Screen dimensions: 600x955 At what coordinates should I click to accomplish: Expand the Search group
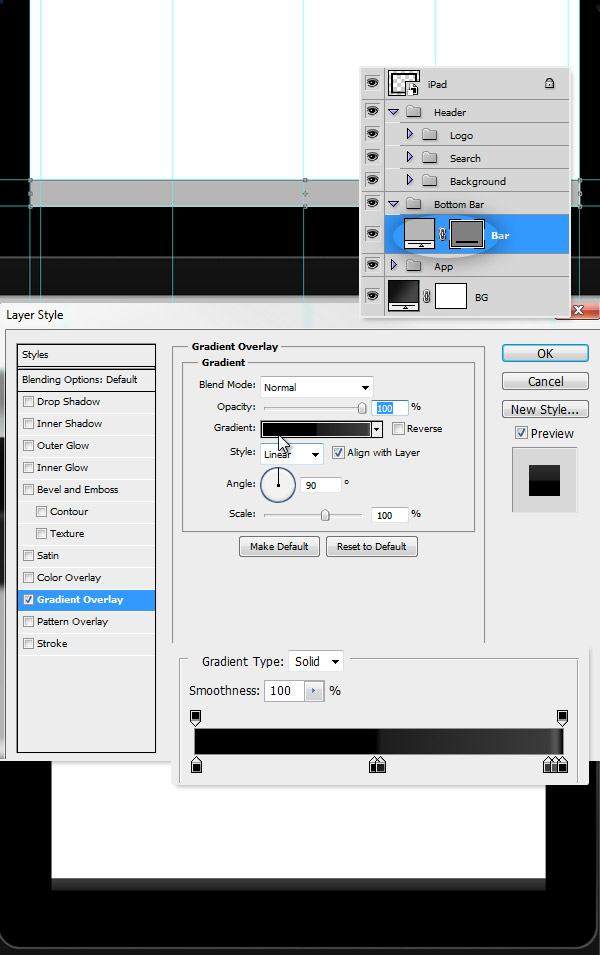(x=409, y=157)
